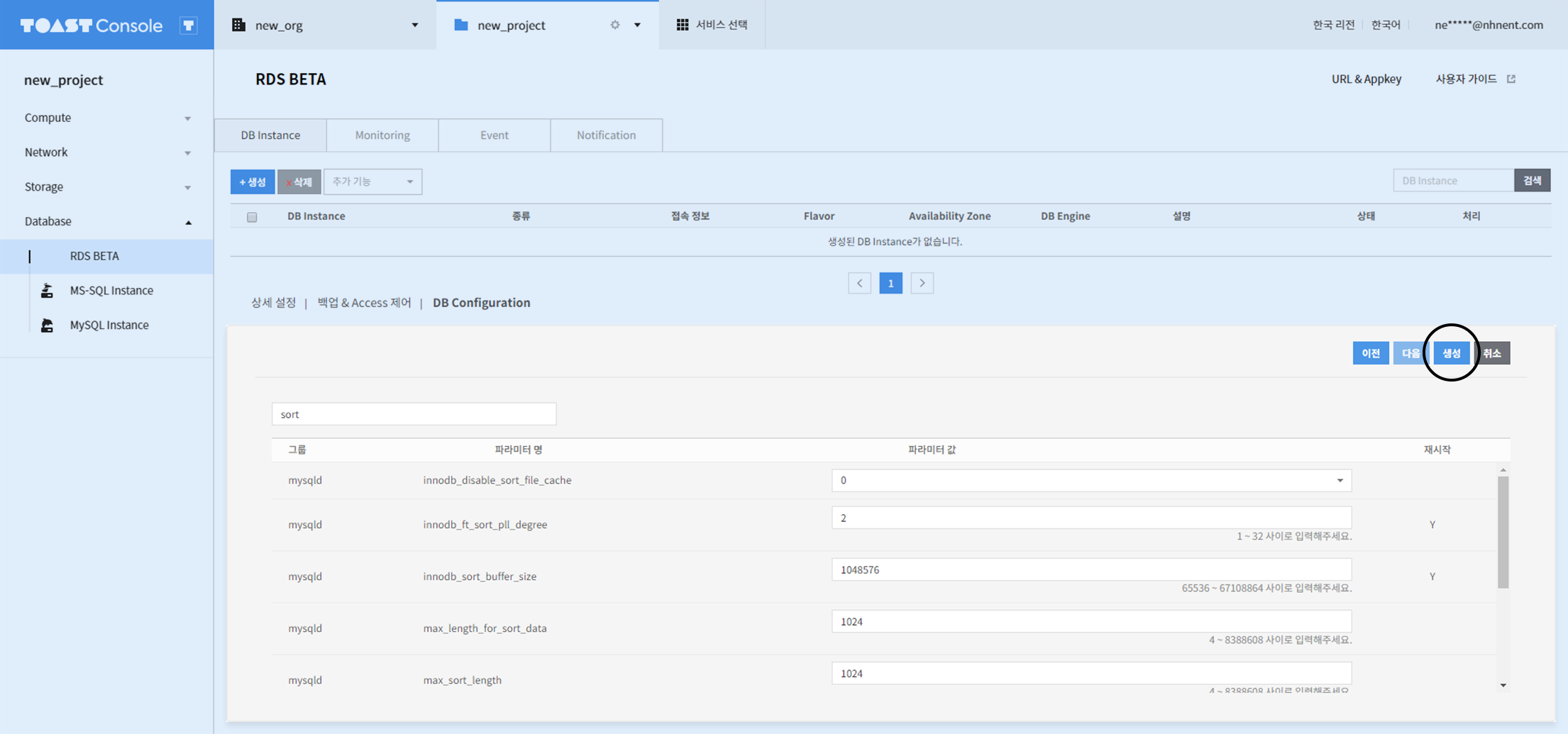Click the circled 생성 button

pos(1452,353)
